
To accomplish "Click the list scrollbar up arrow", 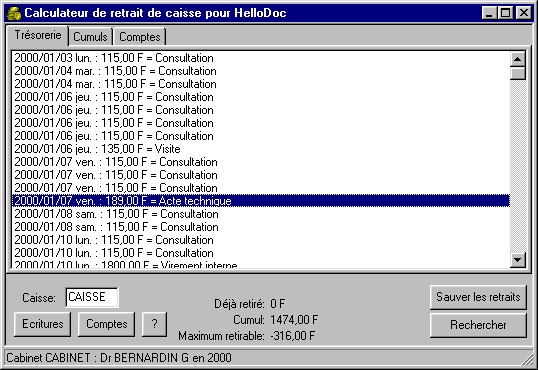I will pyautogui.click(x=517, y=59).
